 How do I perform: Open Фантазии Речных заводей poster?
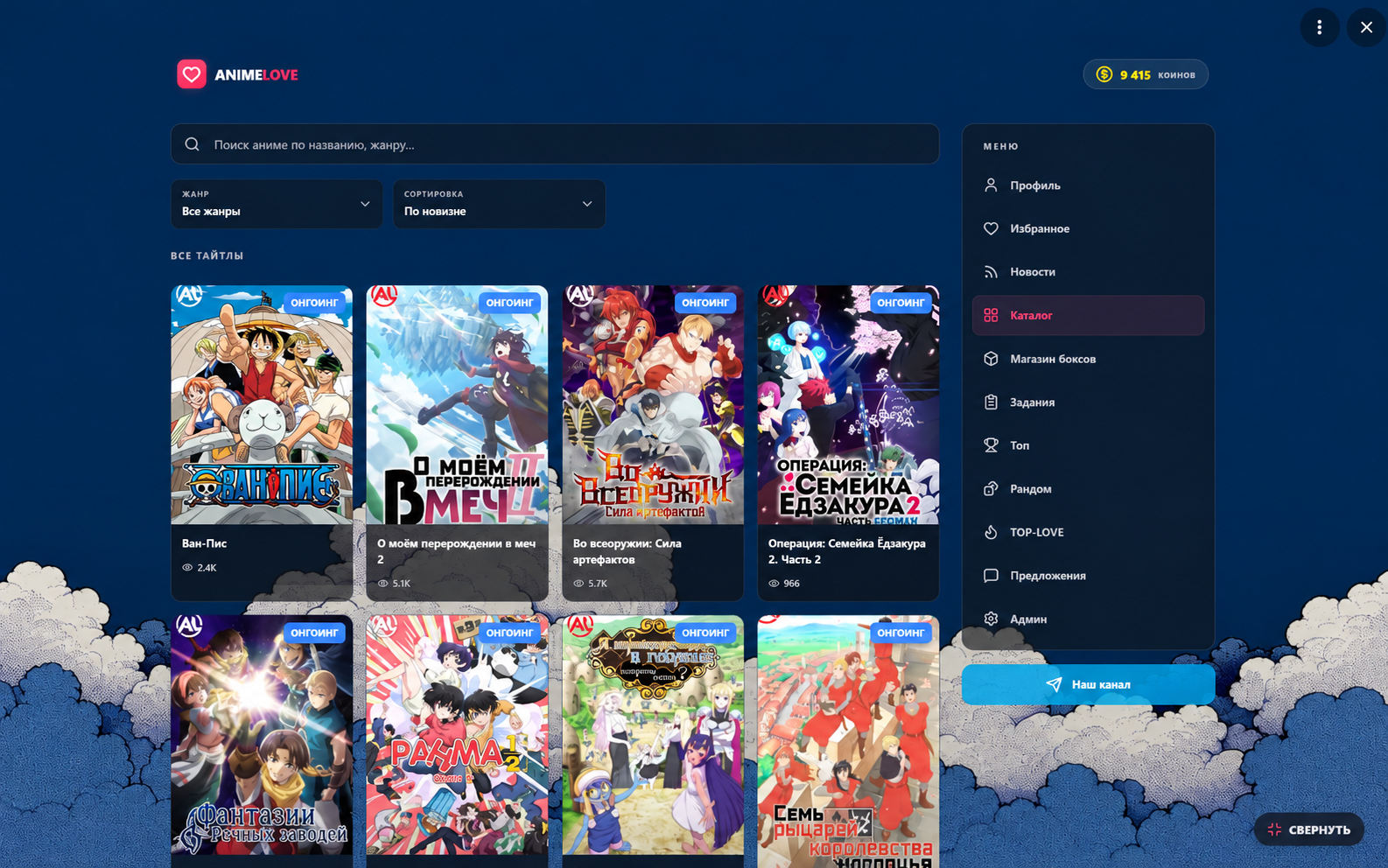click(262, 735)
